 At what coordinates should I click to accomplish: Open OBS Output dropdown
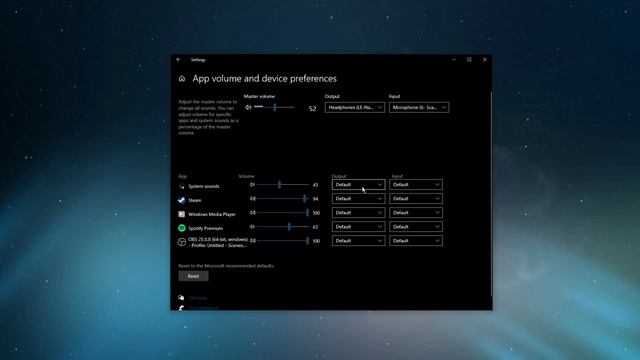(x=358, y=241)
